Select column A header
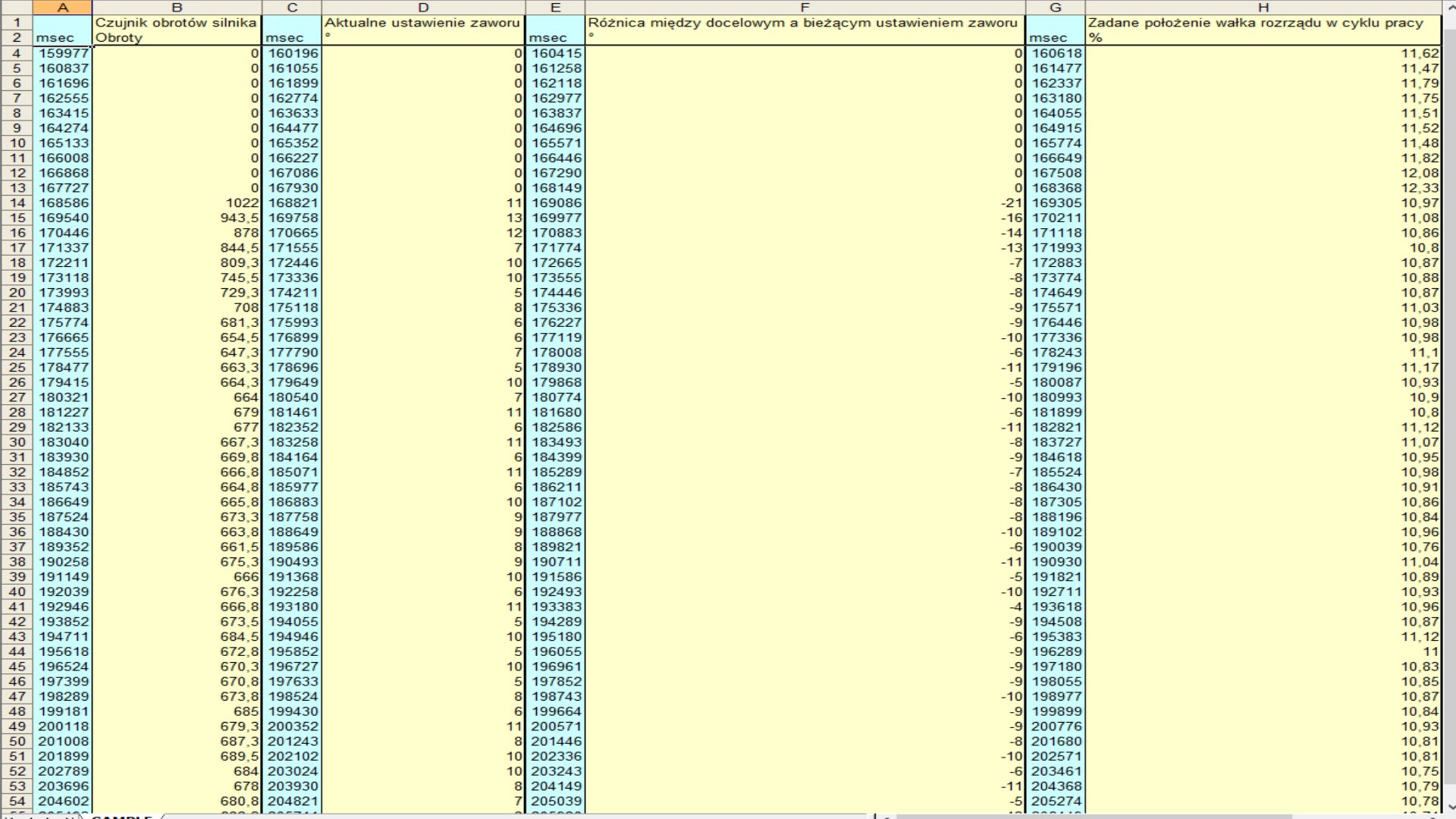The width and height of the screenshot is (1456, 819). (63, 8)
